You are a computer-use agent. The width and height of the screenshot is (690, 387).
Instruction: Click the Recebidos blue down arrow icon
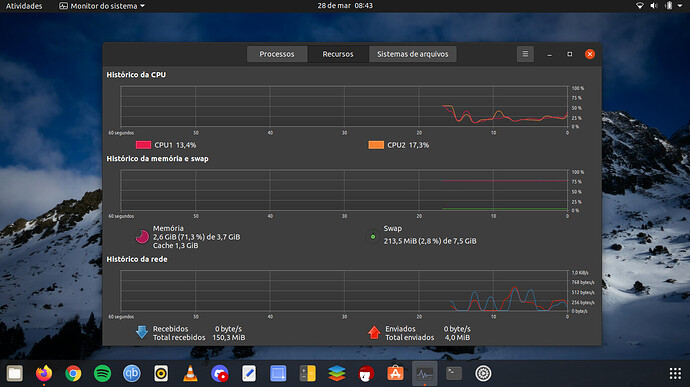click(142, 332)
